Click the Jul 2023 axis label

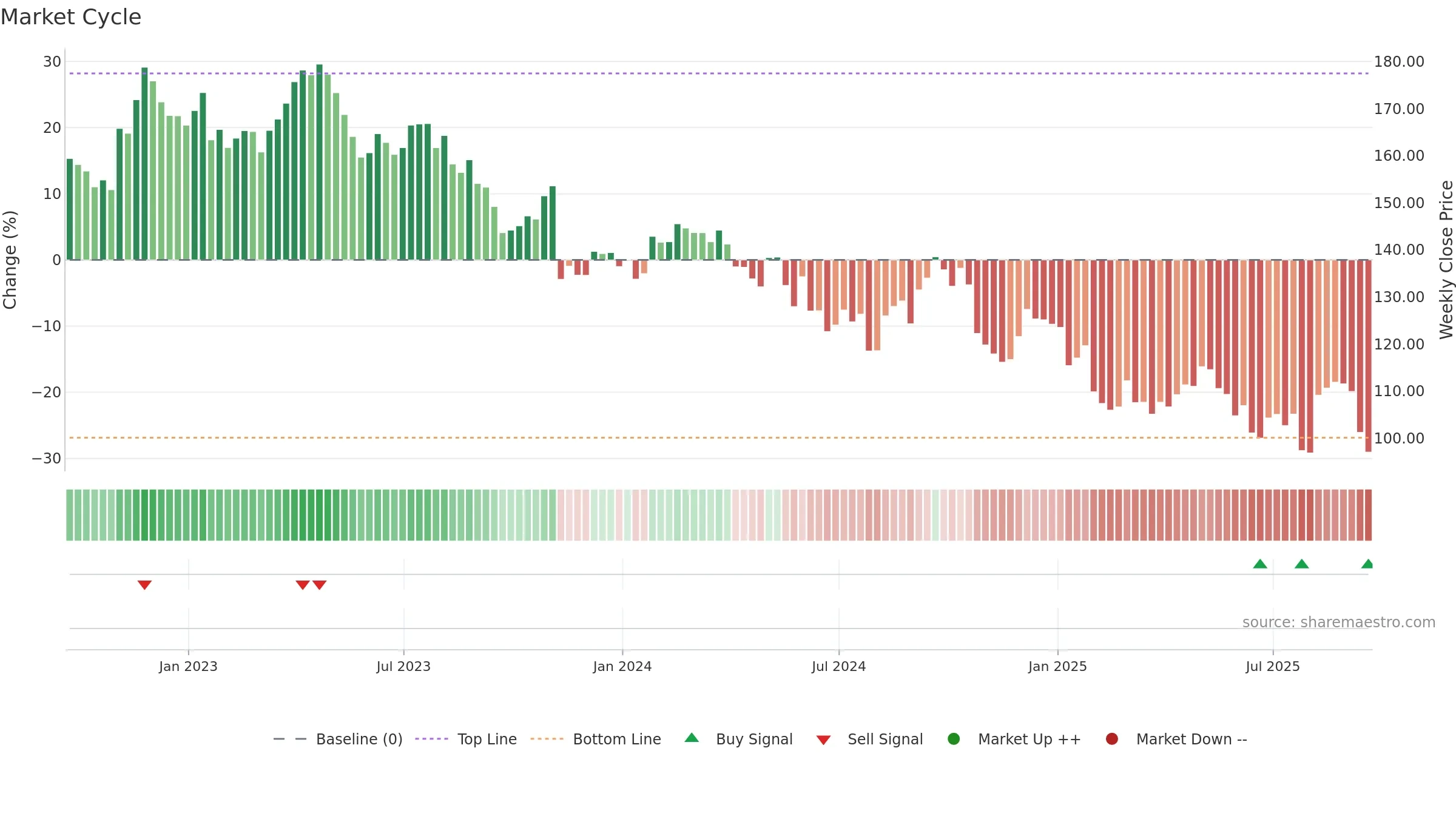click(x=403, y=666)
